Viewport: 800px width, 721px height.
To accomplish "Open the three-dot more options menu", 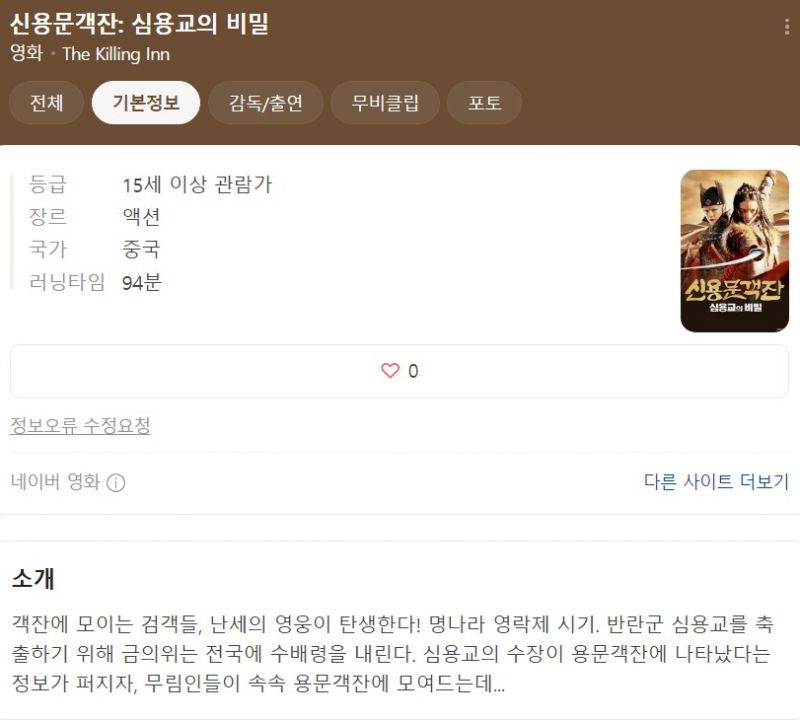I will (787, 27).
